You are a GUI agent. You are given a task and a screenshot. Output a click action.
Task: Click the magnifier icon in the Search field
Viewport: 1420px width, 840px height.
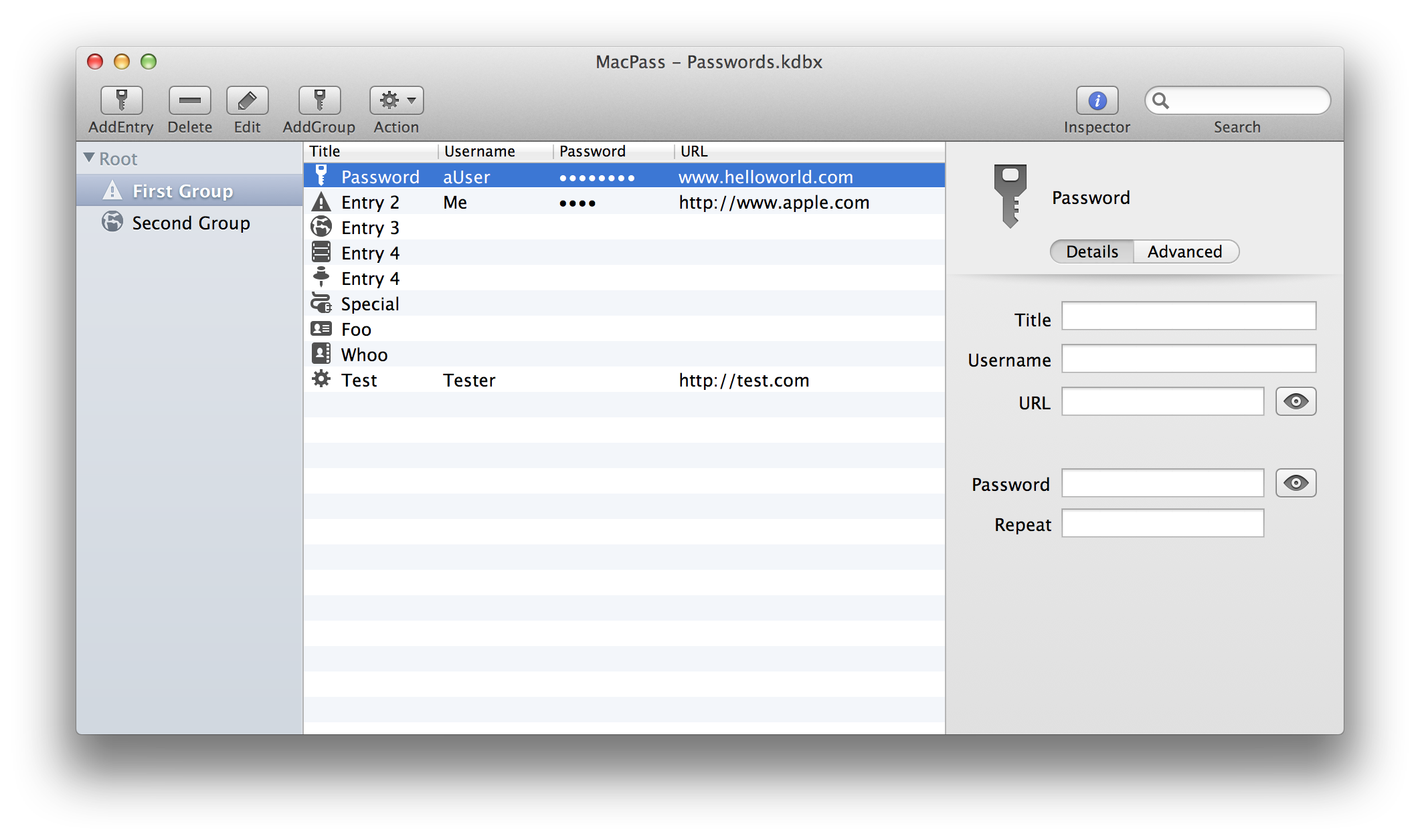[x=1160, y=101]
